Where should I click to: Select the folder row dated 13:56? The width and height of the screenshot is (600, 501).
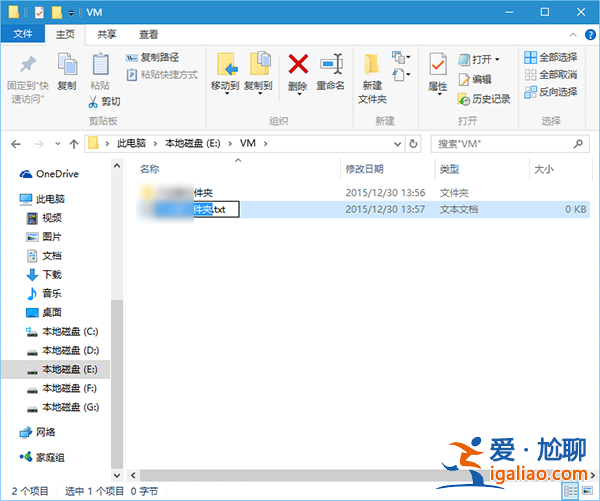(x=363, y=193)
